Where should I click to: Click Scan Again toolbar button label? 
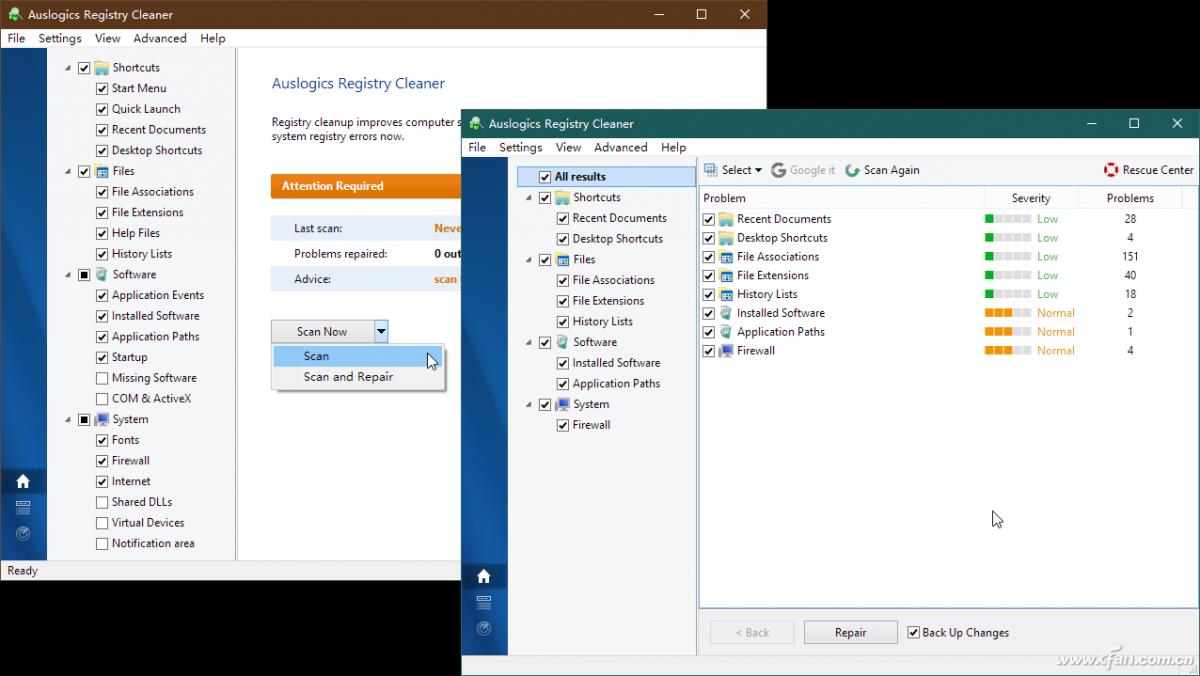tap(892, 170)
